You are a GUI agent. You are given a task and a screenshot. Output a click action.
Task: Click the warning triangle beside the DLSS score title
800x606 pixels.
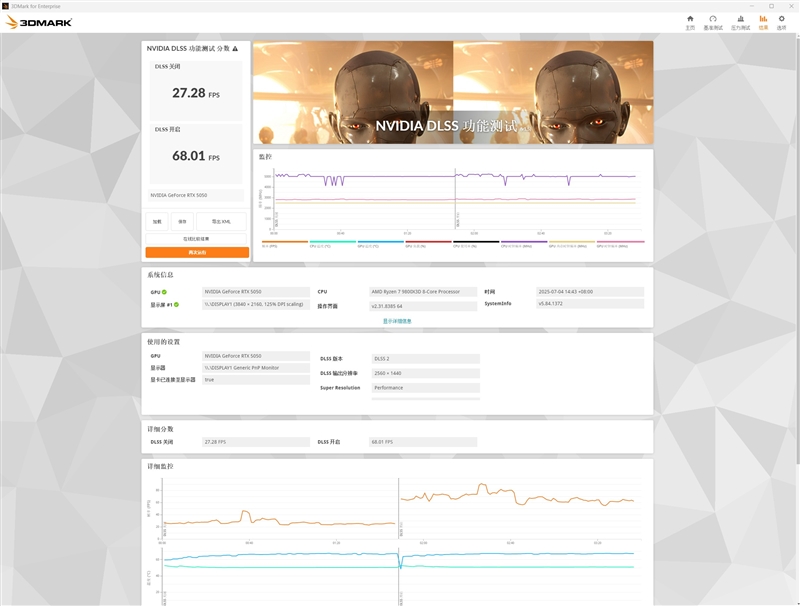click(235, 48)
